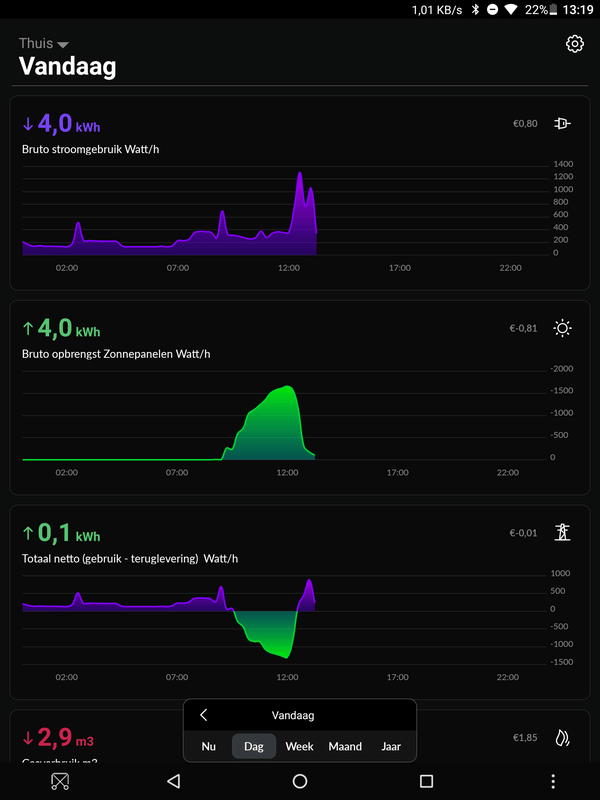Tap the do-not-disturb status icon

492,10
